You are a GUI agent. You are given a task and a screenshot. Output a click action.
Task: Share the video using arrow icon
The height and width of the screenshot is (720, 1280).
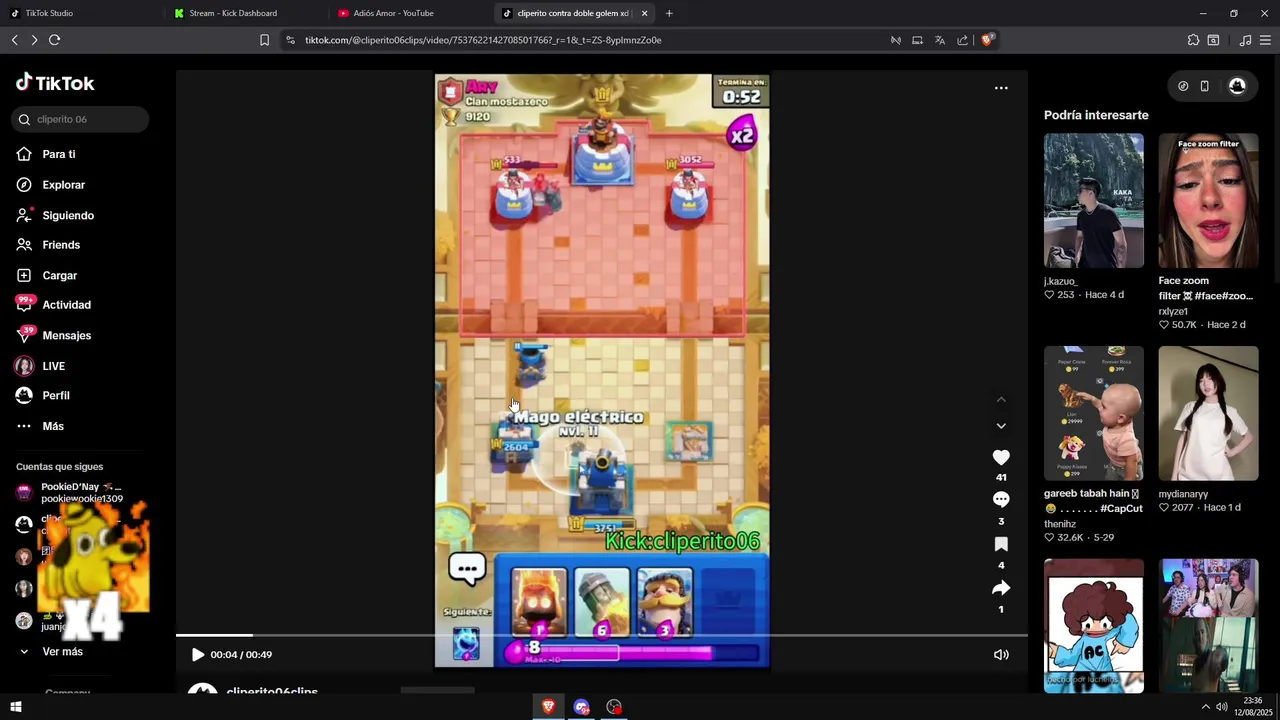pyautogui.click(x=1001, y=588)
